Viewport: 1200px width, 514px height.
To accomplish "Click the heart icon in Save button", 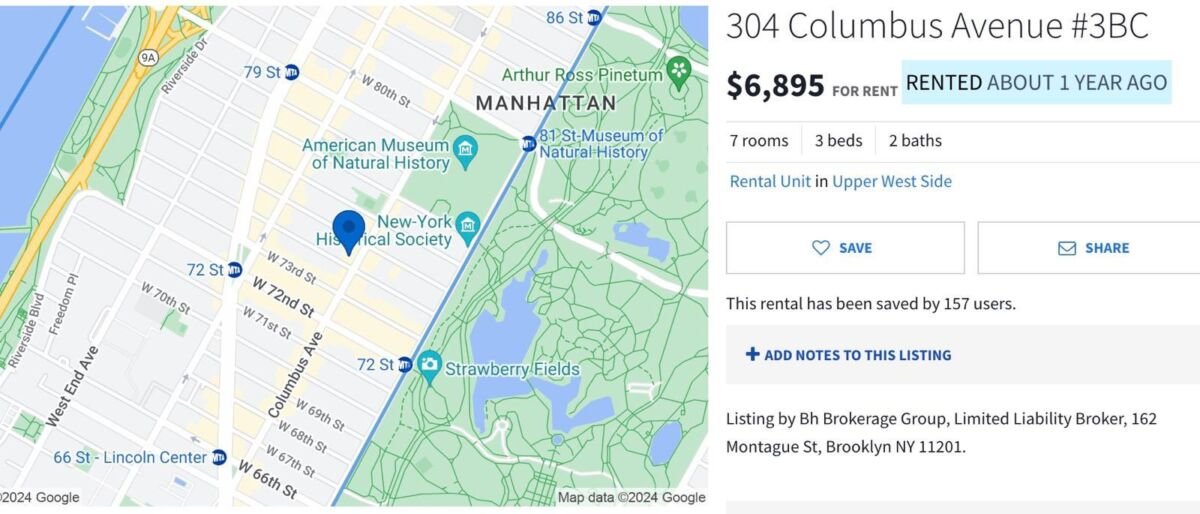I will [x=821, y=248].
